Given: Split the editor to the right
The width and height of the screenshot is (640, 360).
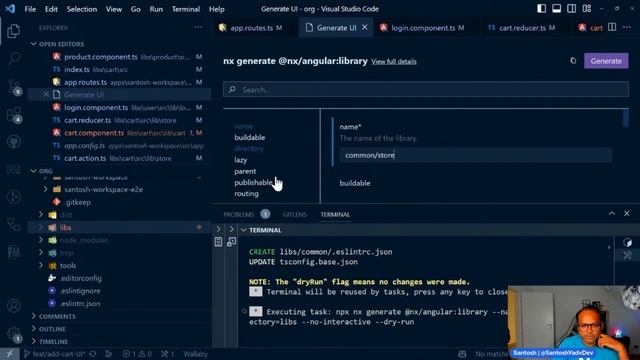Looking at the screenshot, I should point(612,27).
